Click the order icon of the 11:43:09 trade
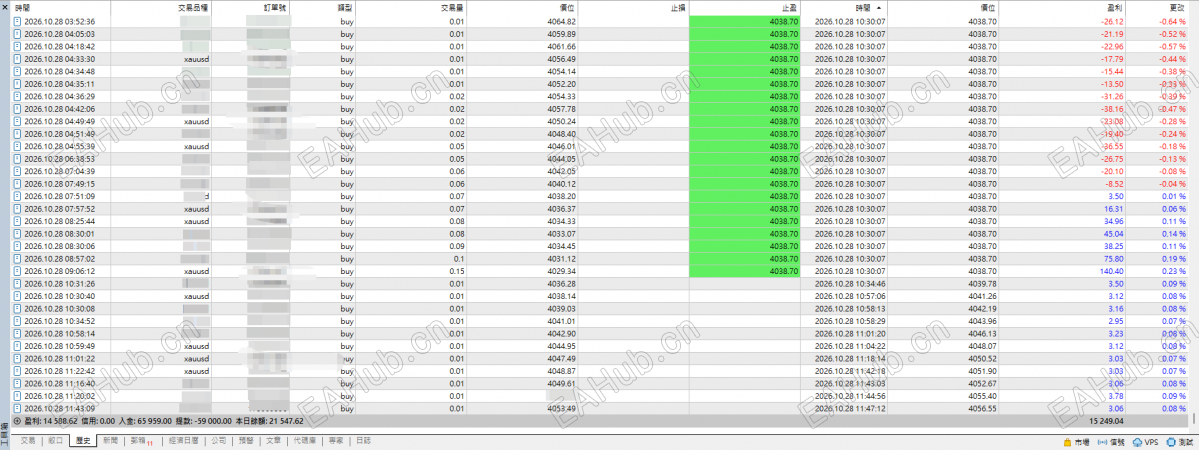 click(x=18, y=408)
